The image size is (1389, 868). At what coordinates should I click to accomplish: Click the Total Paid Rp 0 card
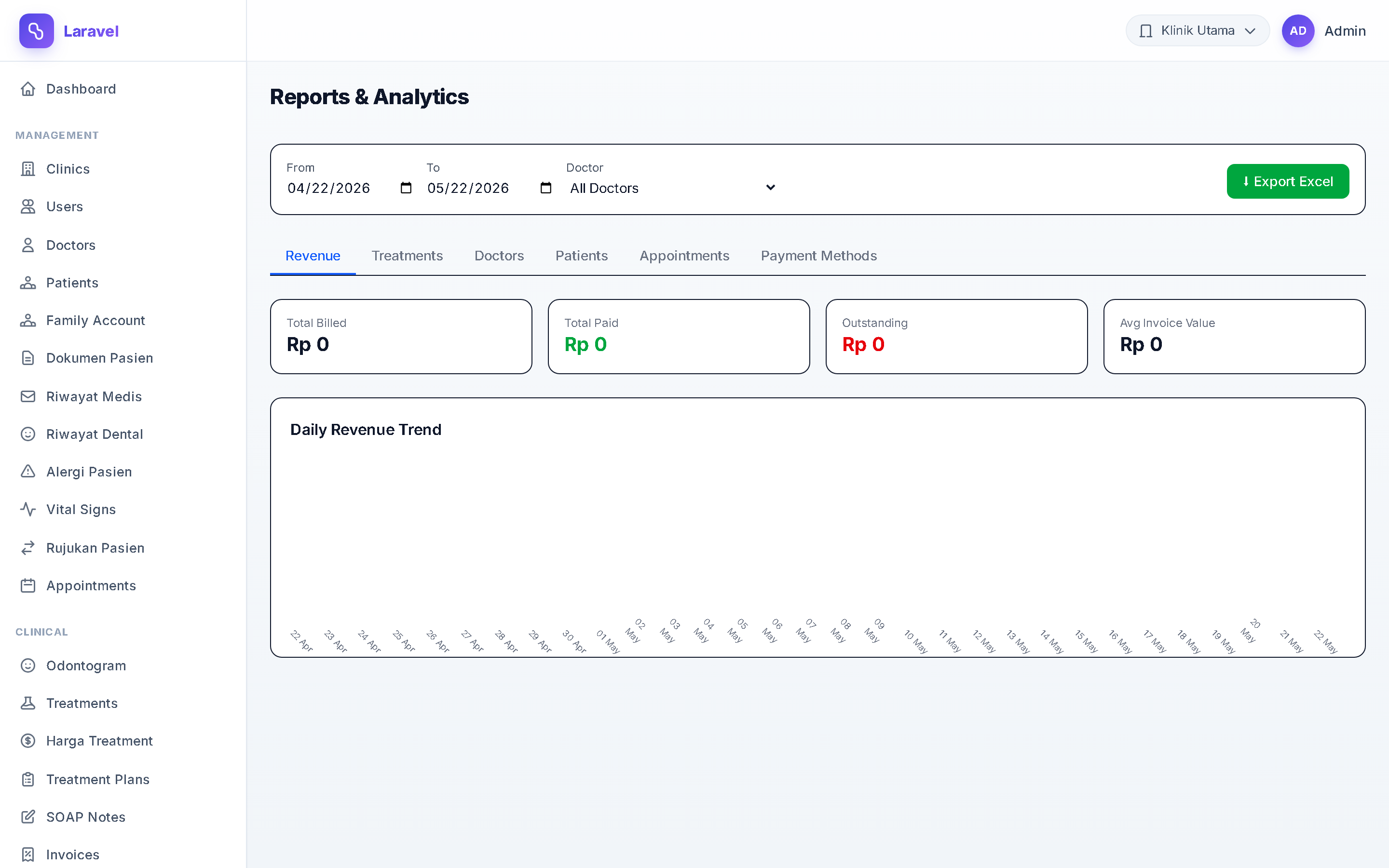click(x=679, y=337)
